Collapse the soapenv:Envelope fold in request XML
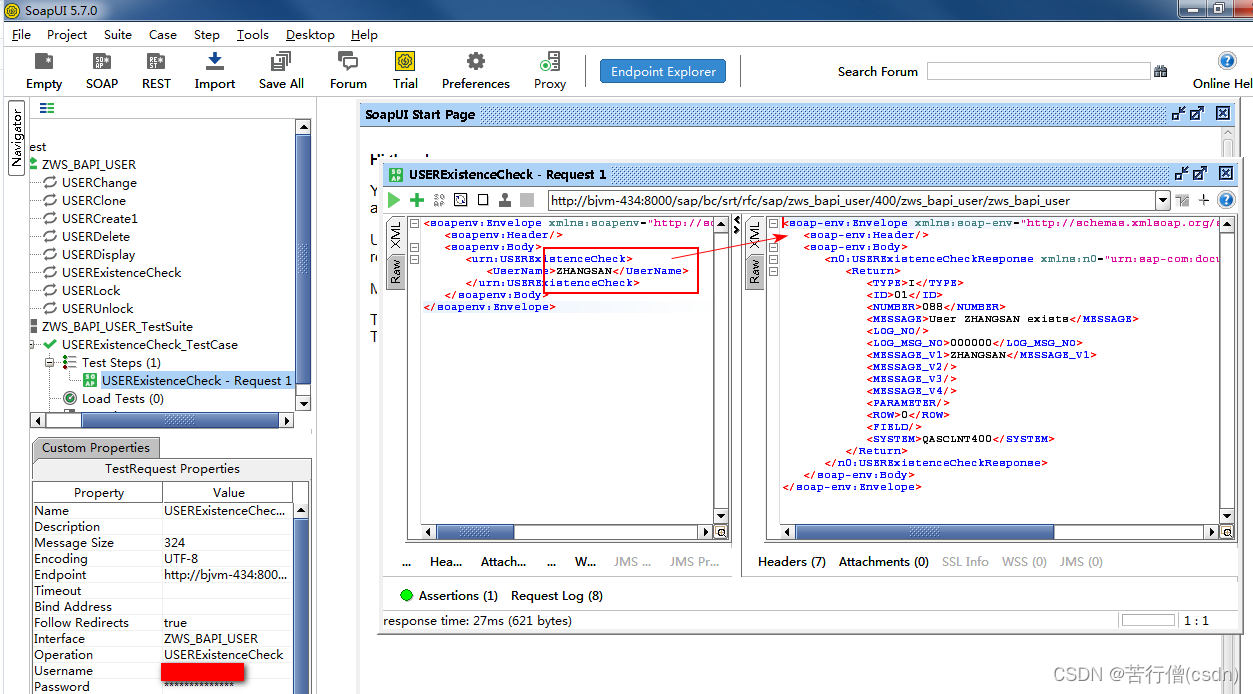Viewport: 1253px width, 694px height. click(x=415, y=223)
